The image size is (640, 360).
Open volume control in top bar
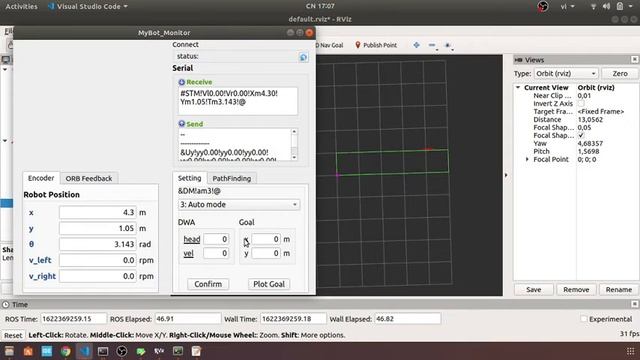pyautogui.click(x=607, y=6)
